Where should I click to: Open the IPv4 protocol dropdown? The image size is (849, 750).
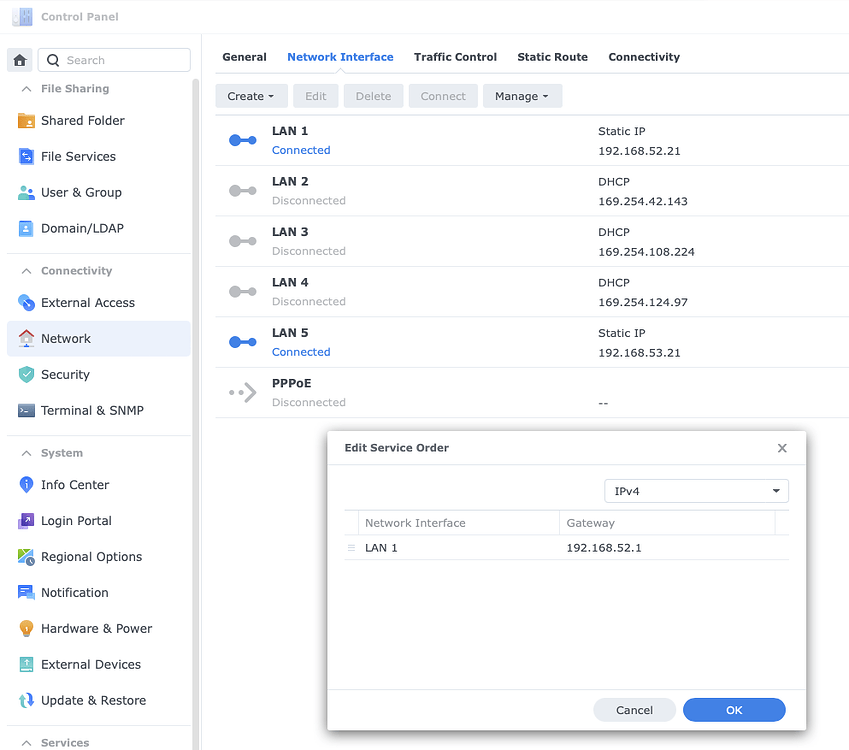coord(696,491)
